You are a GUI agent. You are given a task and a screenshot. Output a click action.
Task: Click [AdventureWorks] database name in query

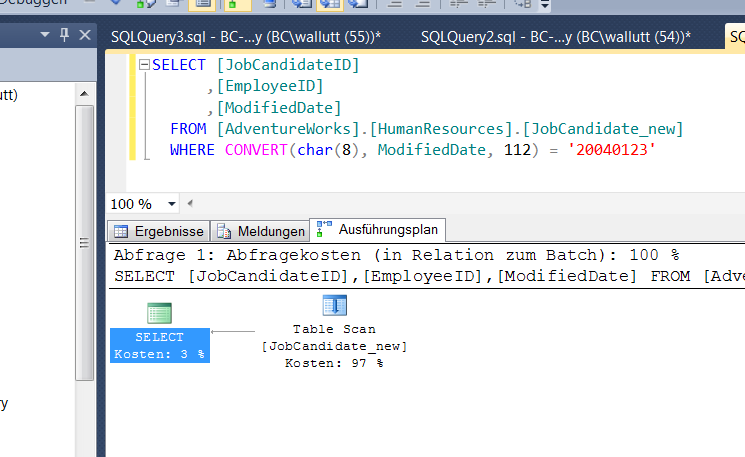click(288, 129)
